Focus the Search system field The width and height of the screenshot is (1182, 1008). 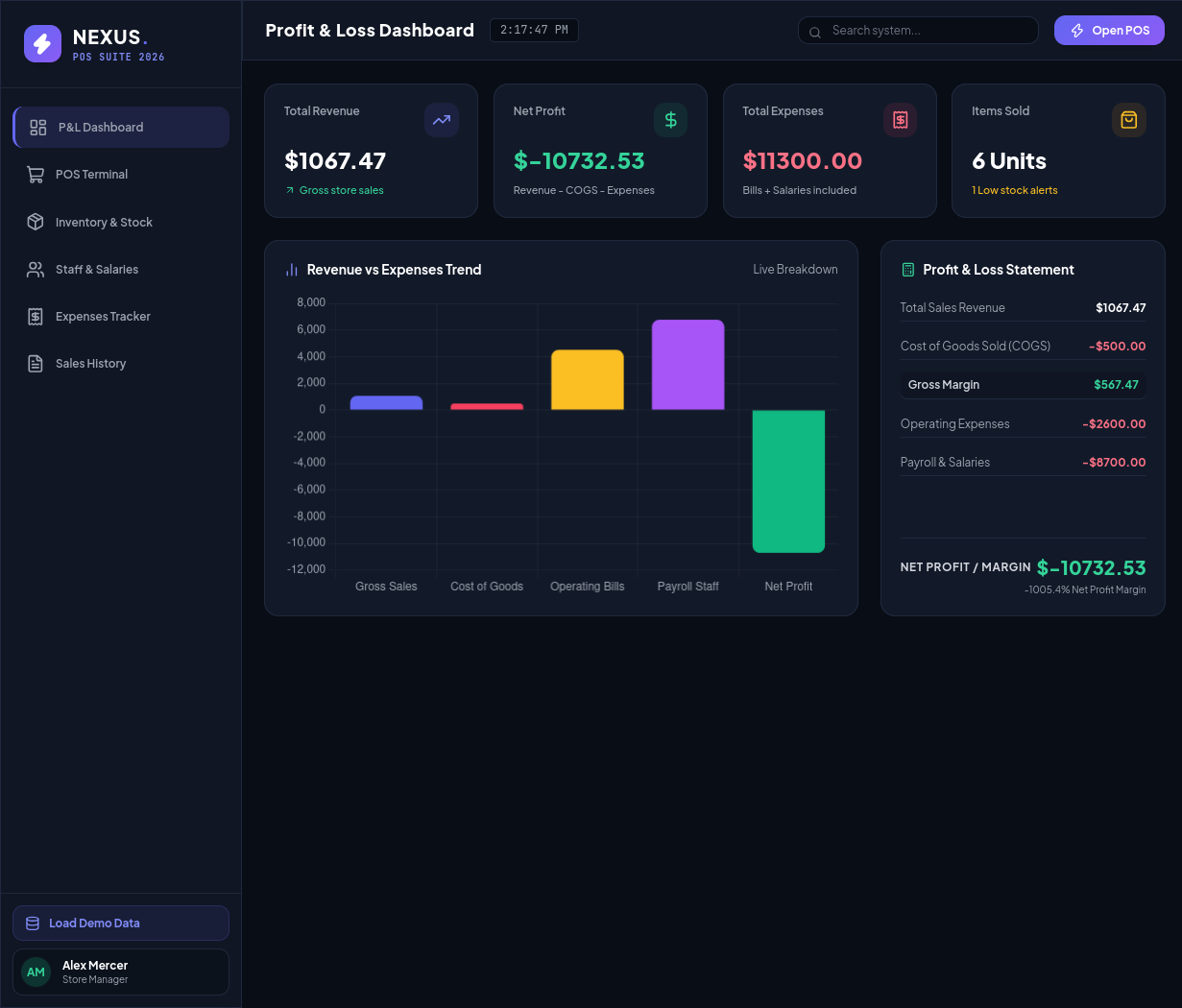[x=918, y=31]
